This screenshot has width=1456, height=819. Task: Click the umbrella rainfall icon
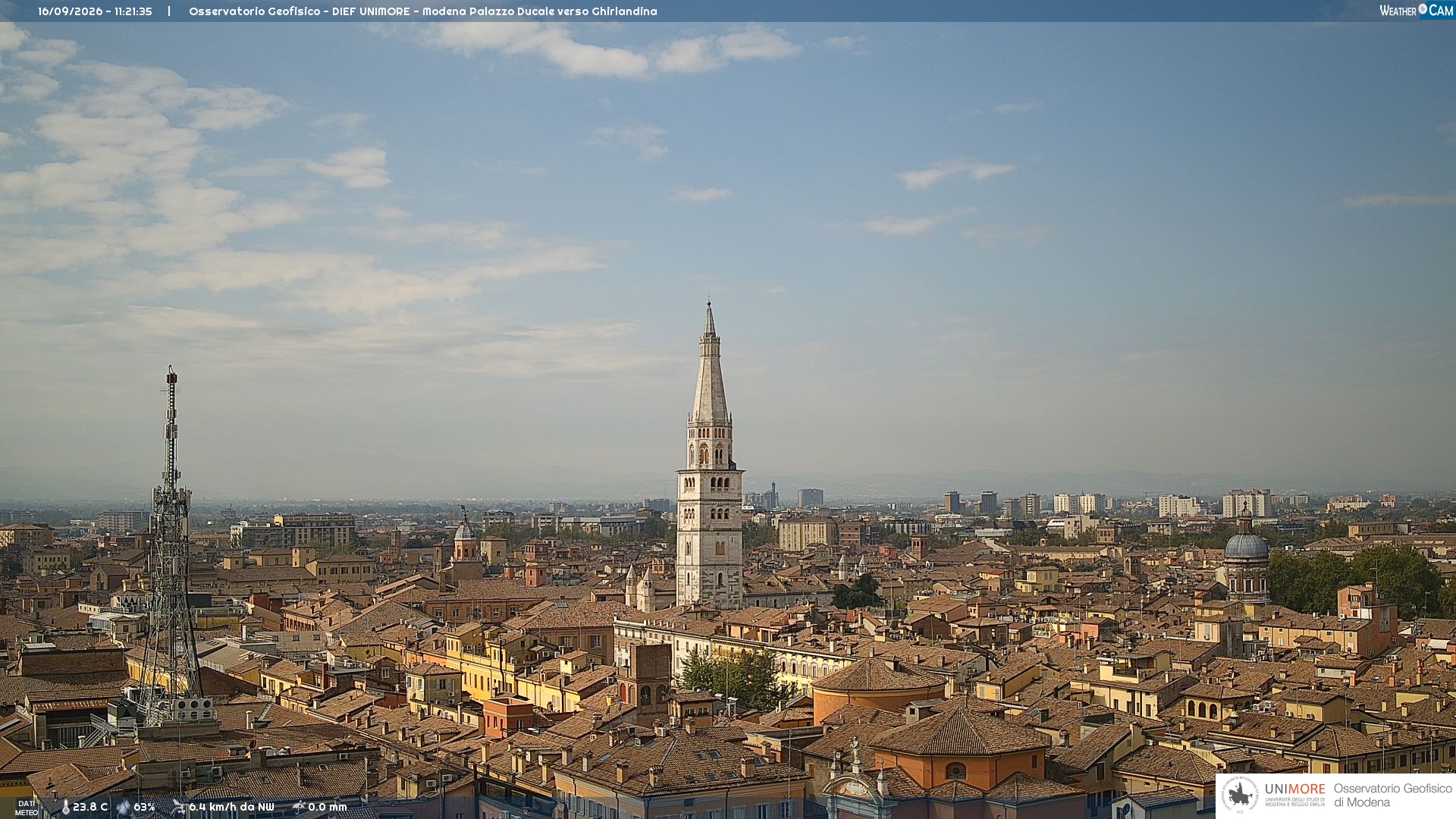(x=298, y=807)
